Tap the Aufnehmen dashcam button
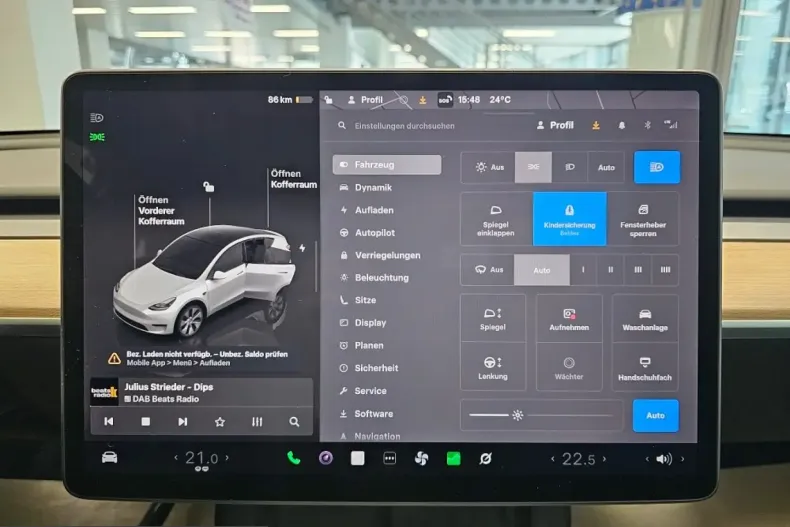 pos(569,319)
